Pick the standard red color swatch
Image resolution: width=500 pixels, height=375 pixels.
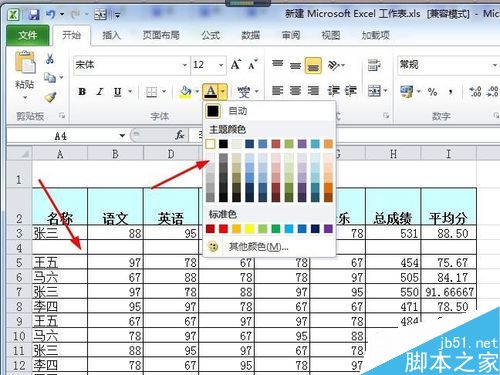pos(223,229)
